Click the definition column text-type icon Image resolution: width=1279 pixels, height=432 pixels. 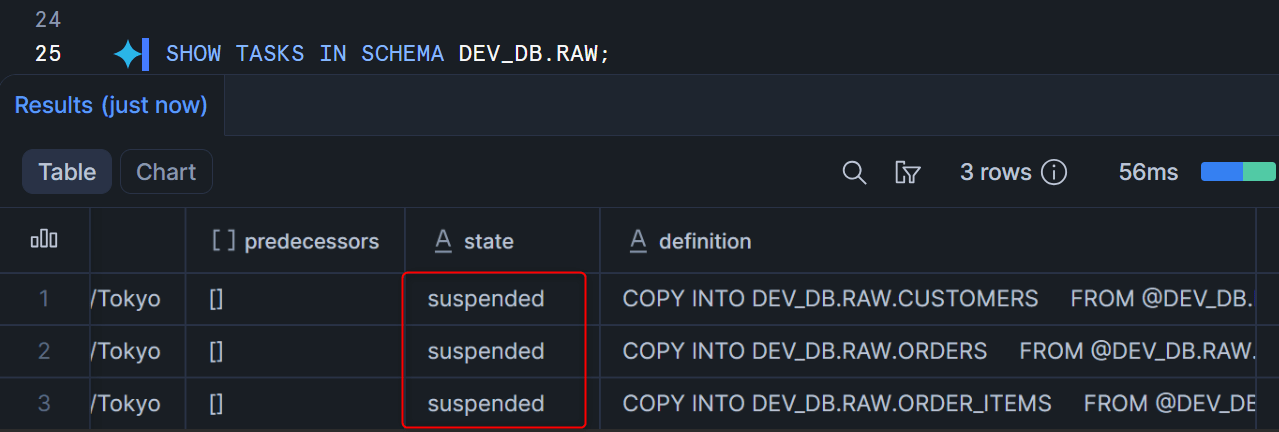(x=638, y=241)
